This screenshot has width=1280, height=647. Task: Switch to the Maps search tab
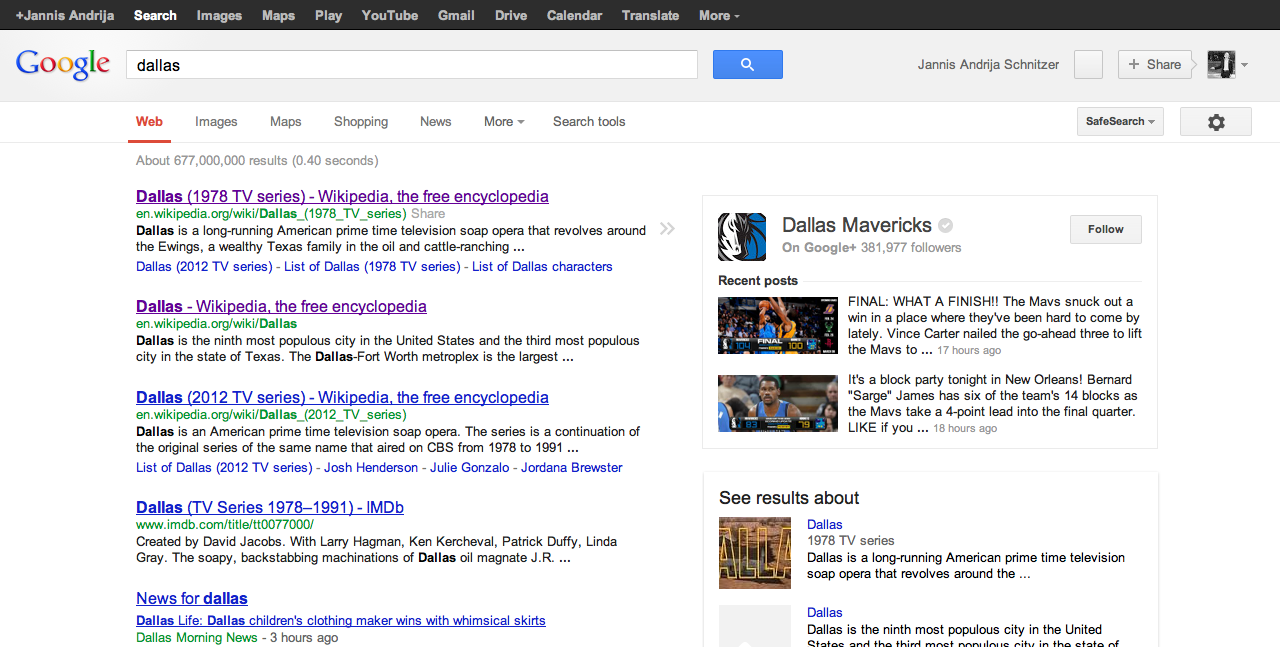click(x=285, y=121)
